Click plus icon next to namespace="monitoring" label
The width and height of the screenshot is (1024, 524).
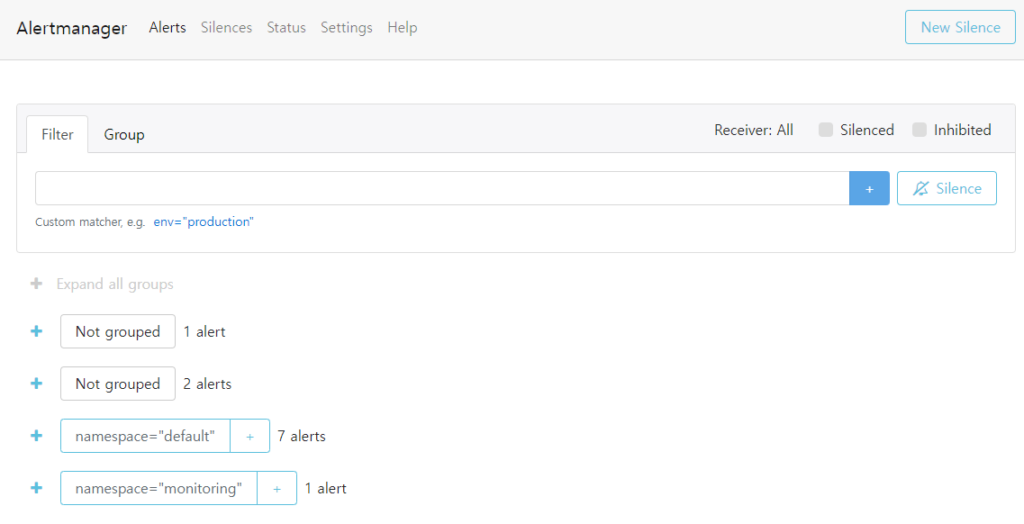point(277,488)
